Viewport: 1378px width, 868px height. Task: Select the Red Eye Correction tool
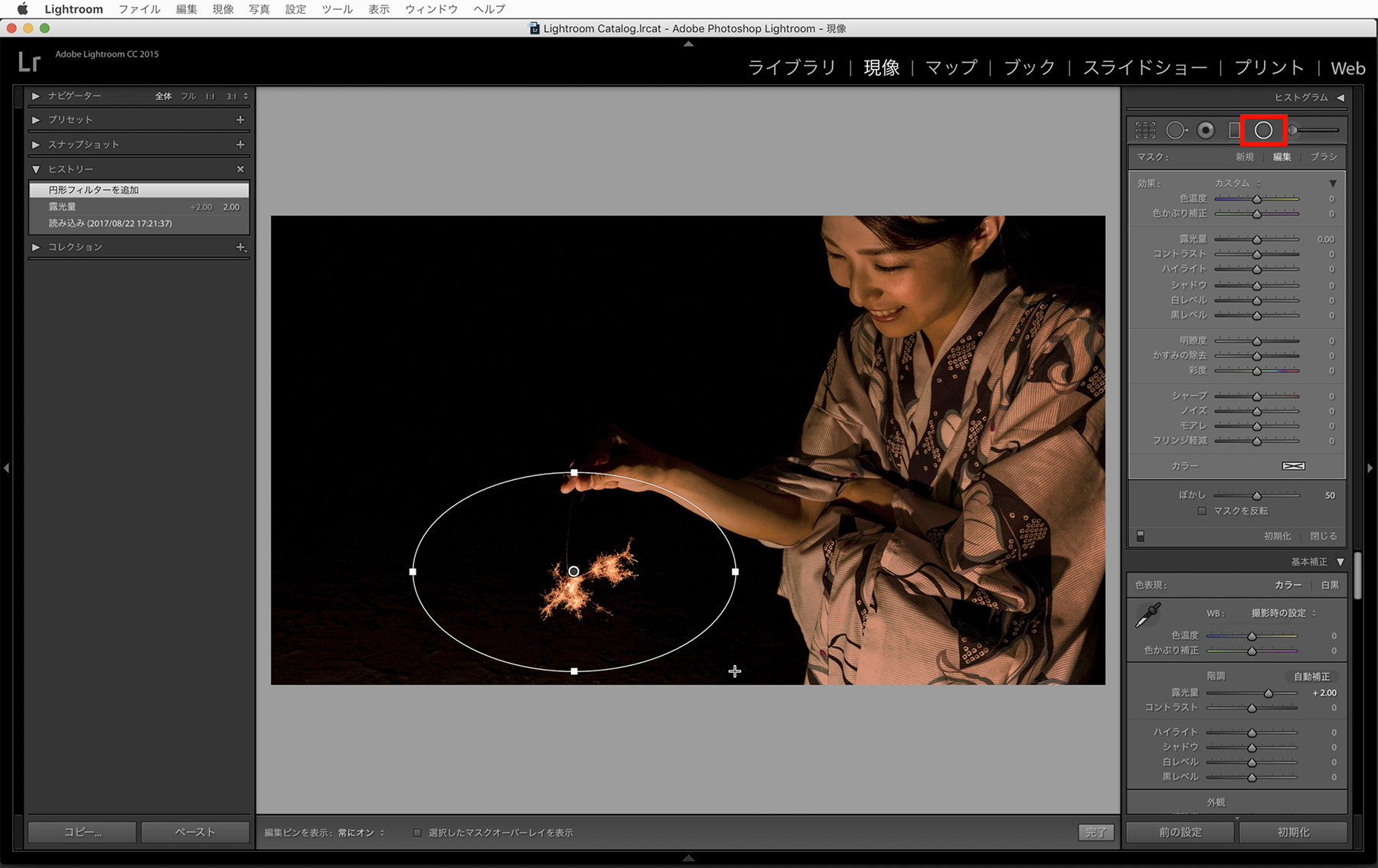click(1206, 130)
